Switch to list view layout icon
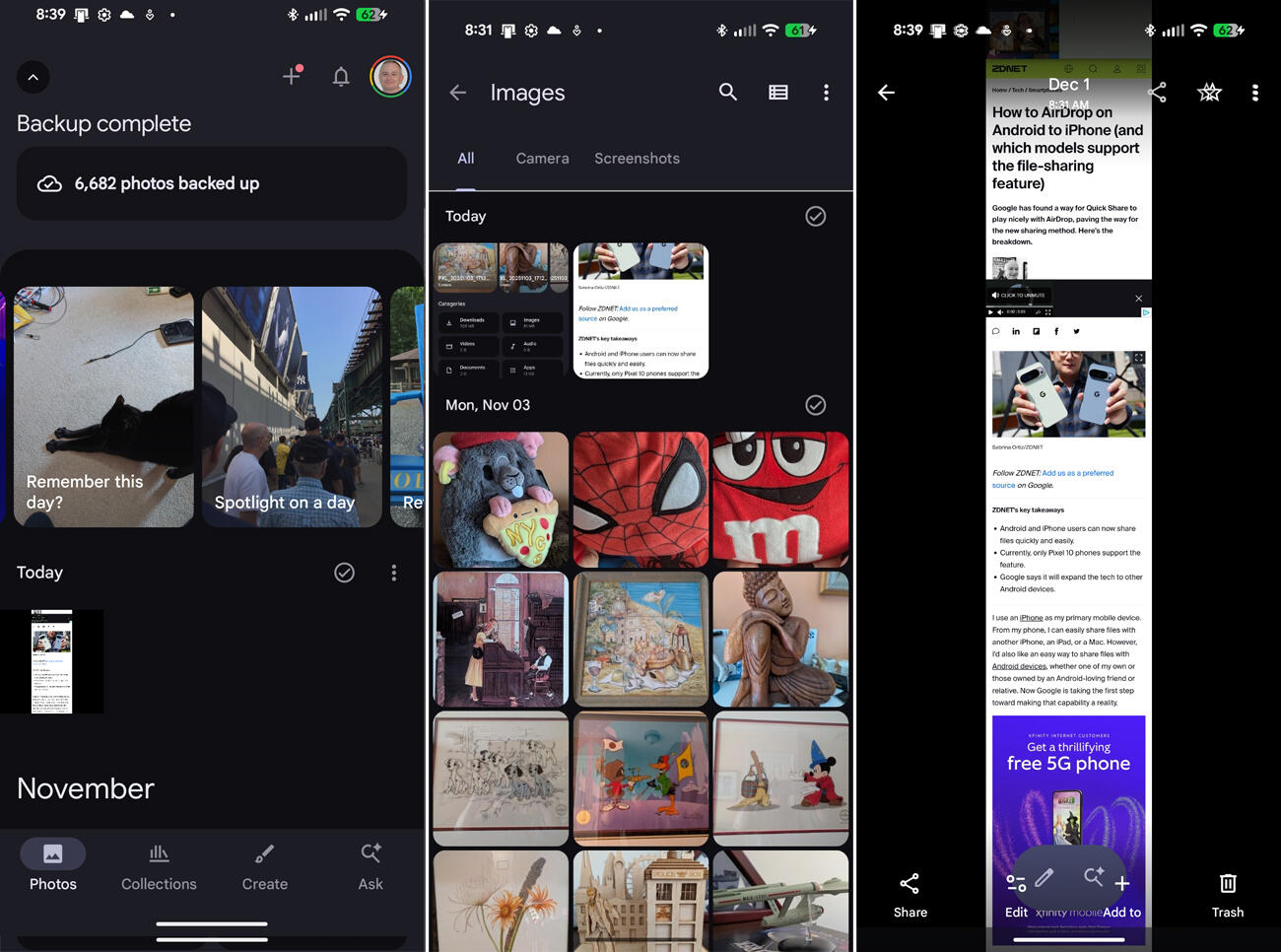 [778, 92]
